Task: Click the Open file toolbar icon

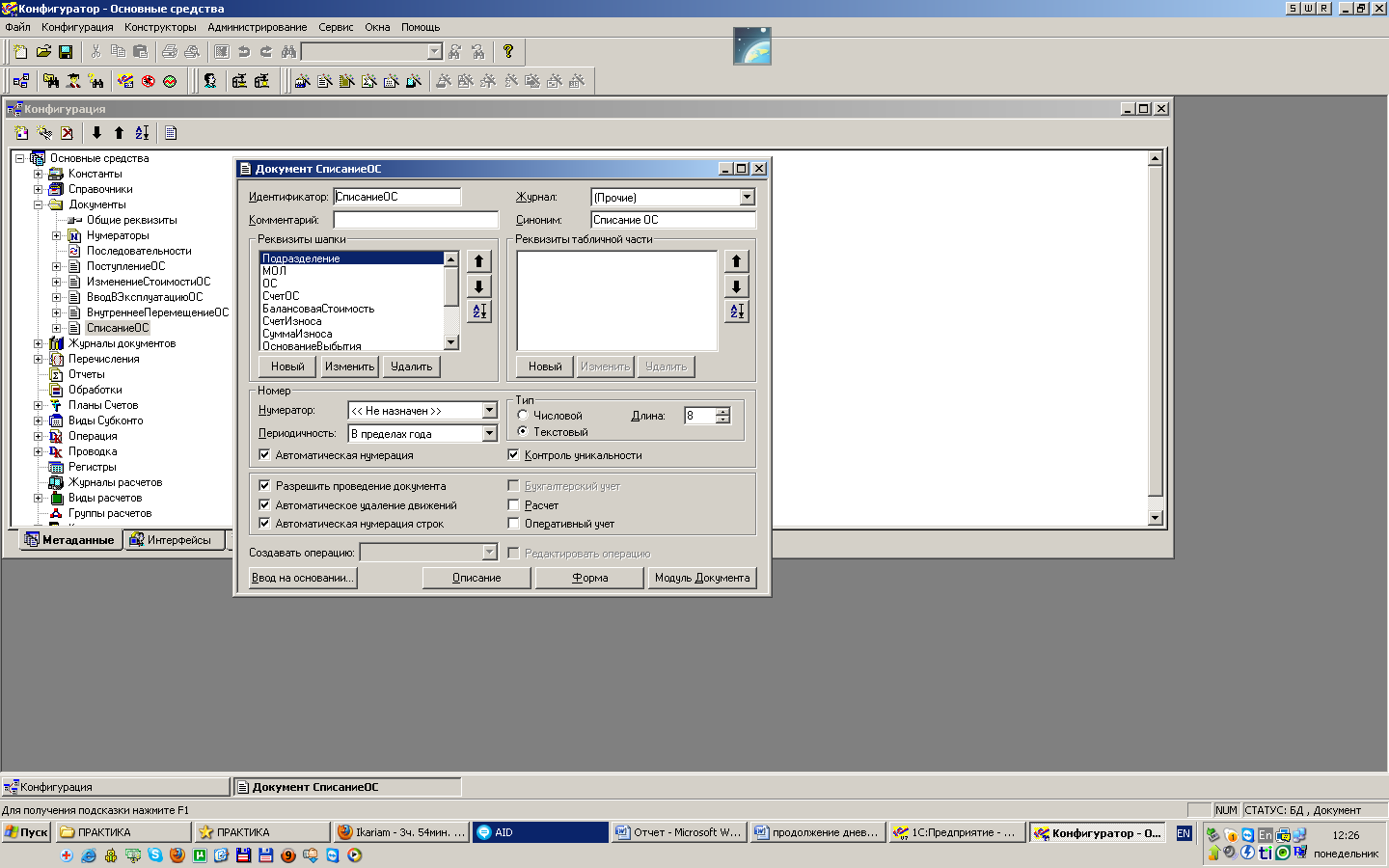Action: coord(43,51)
